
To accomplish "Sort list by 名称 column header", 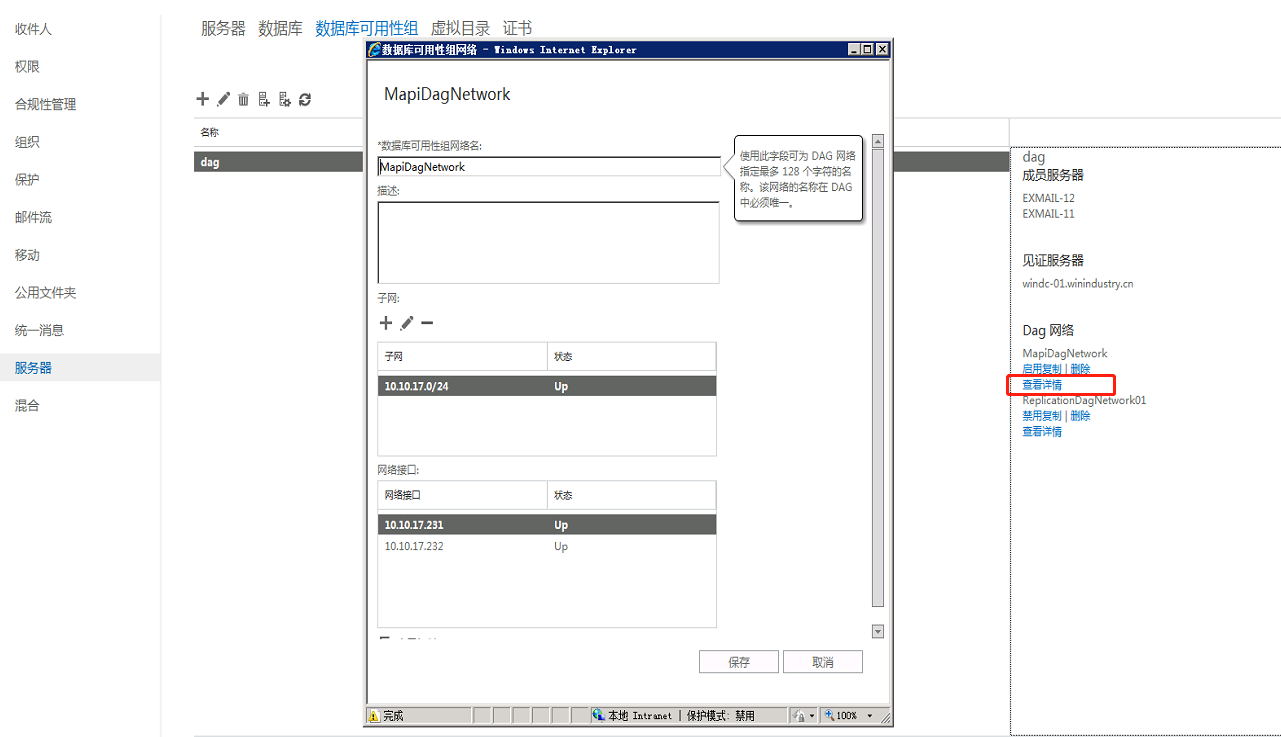I will pyautogui.click(x=209, y=132).
